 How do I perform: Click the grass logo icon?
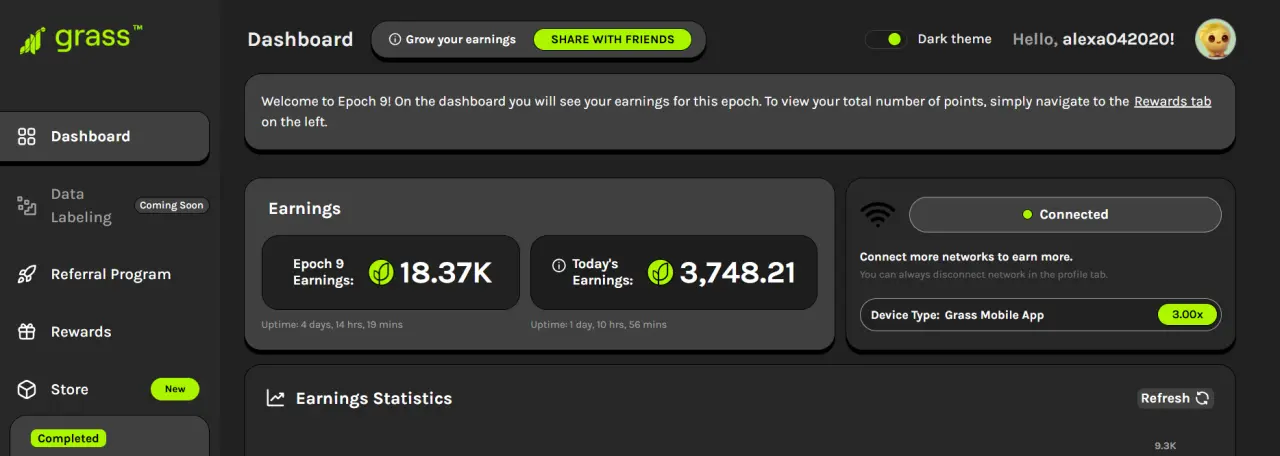tap(31, 41)
